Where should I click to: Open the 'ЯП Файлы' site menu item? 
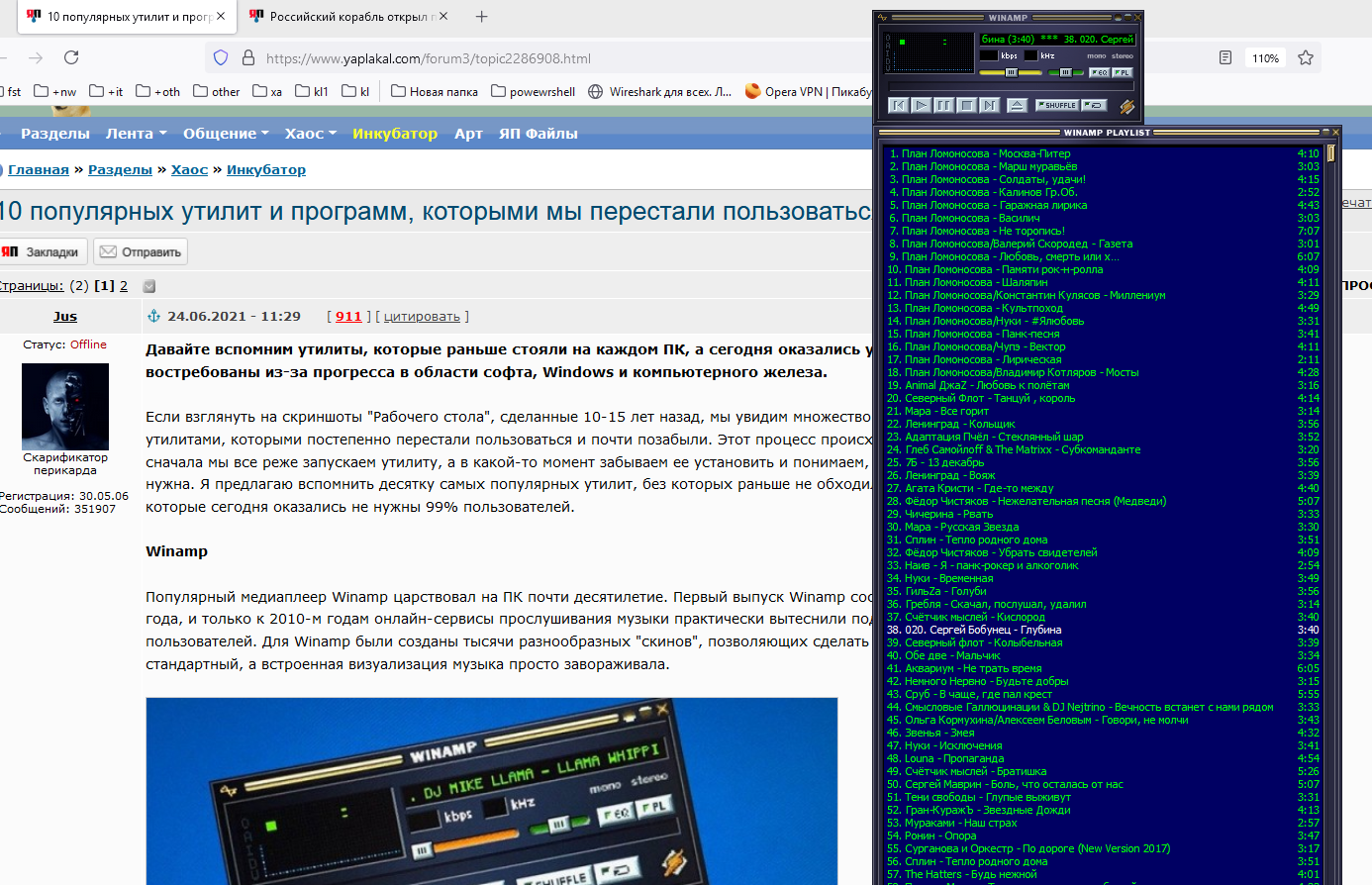tap(539, 134)
